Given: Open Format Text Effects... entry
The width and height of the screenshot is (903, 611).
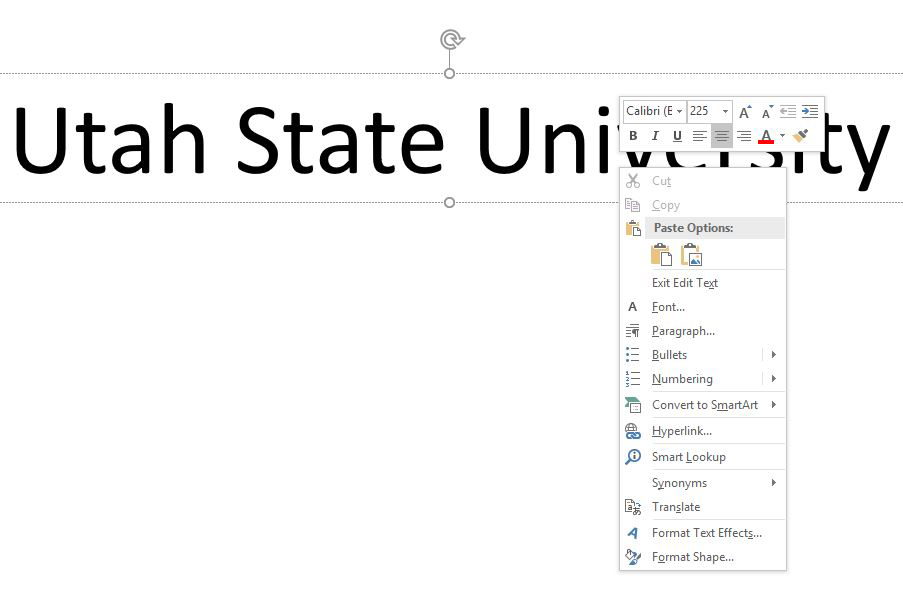Looking at the screenshot, I should click(703, 533).
